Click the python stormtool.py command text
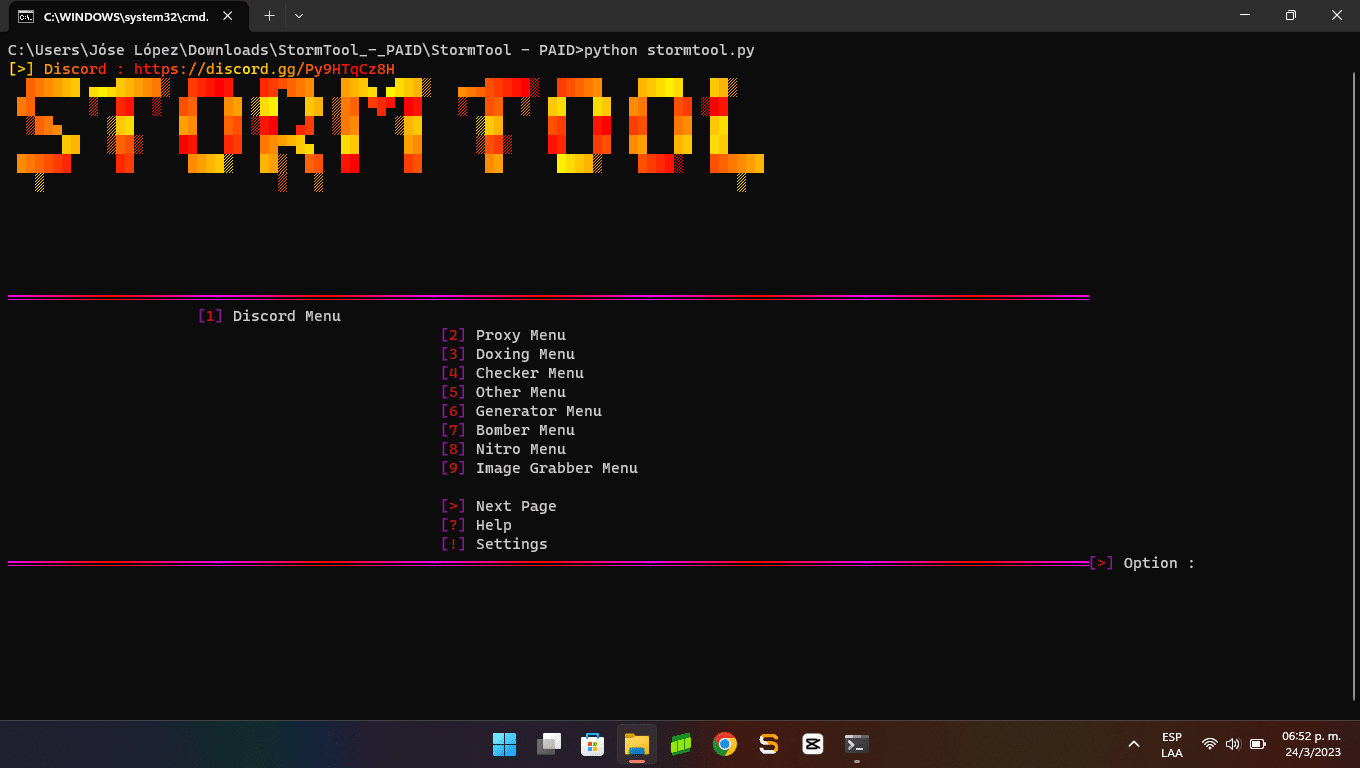1360x768 pixels. tap(669, 50)
